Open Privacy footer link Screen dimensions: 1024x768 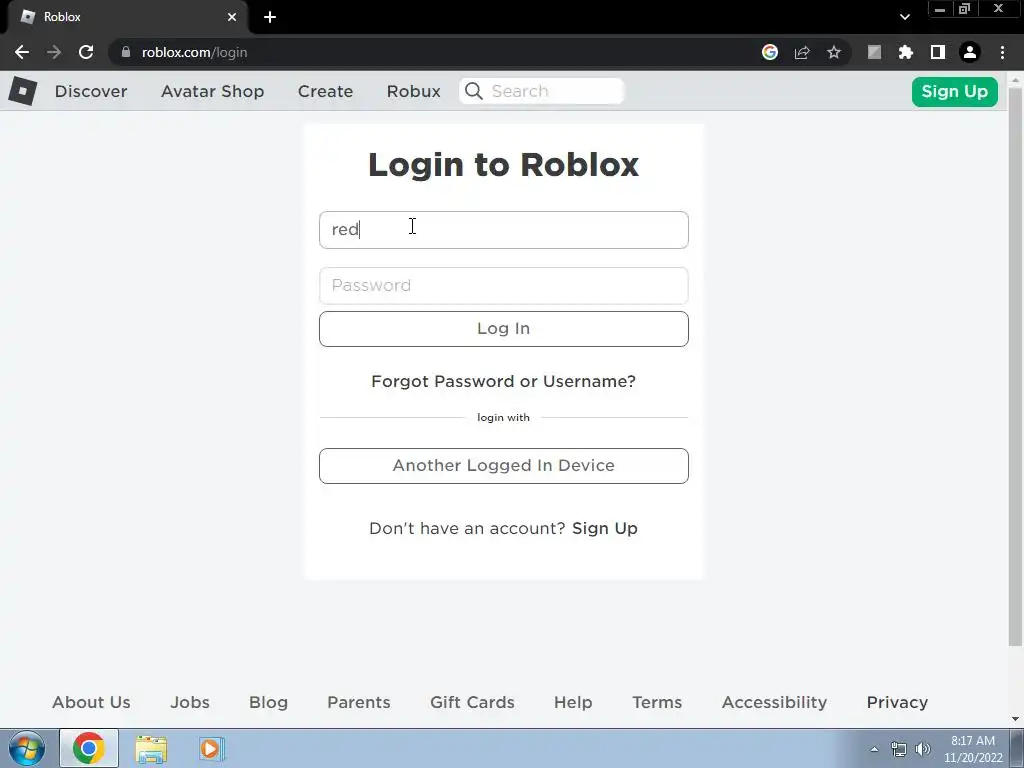pyautogui.click(x=897, y=702)
